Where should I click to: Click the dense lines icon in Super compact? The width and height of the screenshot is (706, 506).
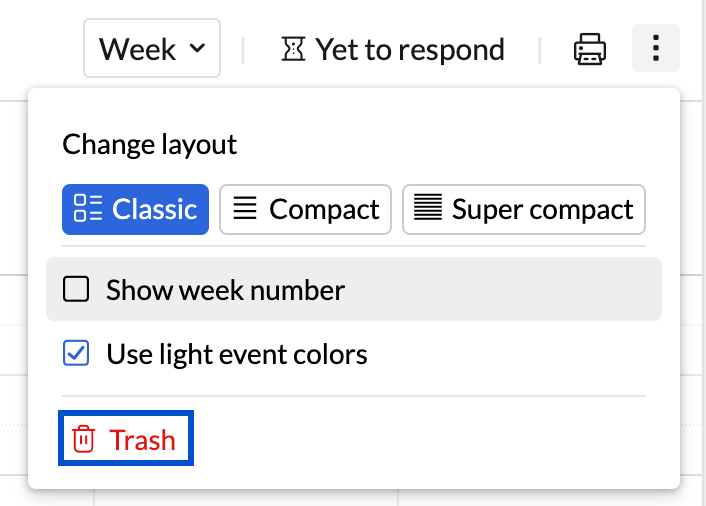click(428, 209)
